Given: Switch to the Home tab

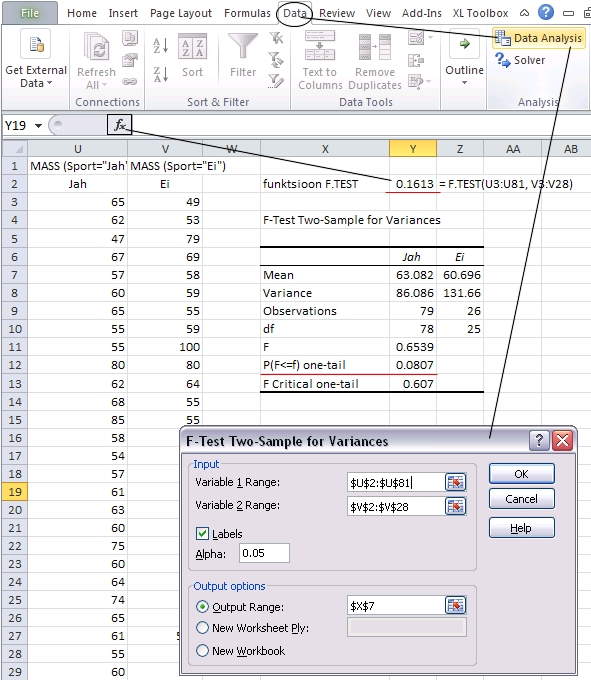Looking at the screenshot, I should (82, 13).
